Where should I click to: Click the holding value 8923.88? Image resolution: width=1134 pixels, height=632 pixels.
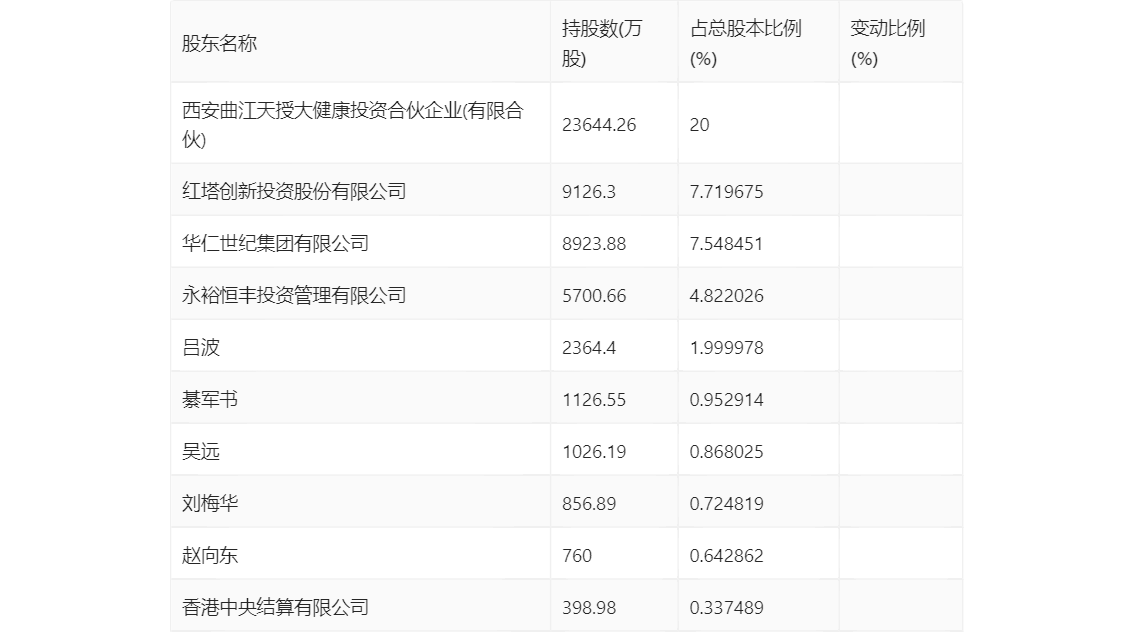coord(594,244)
